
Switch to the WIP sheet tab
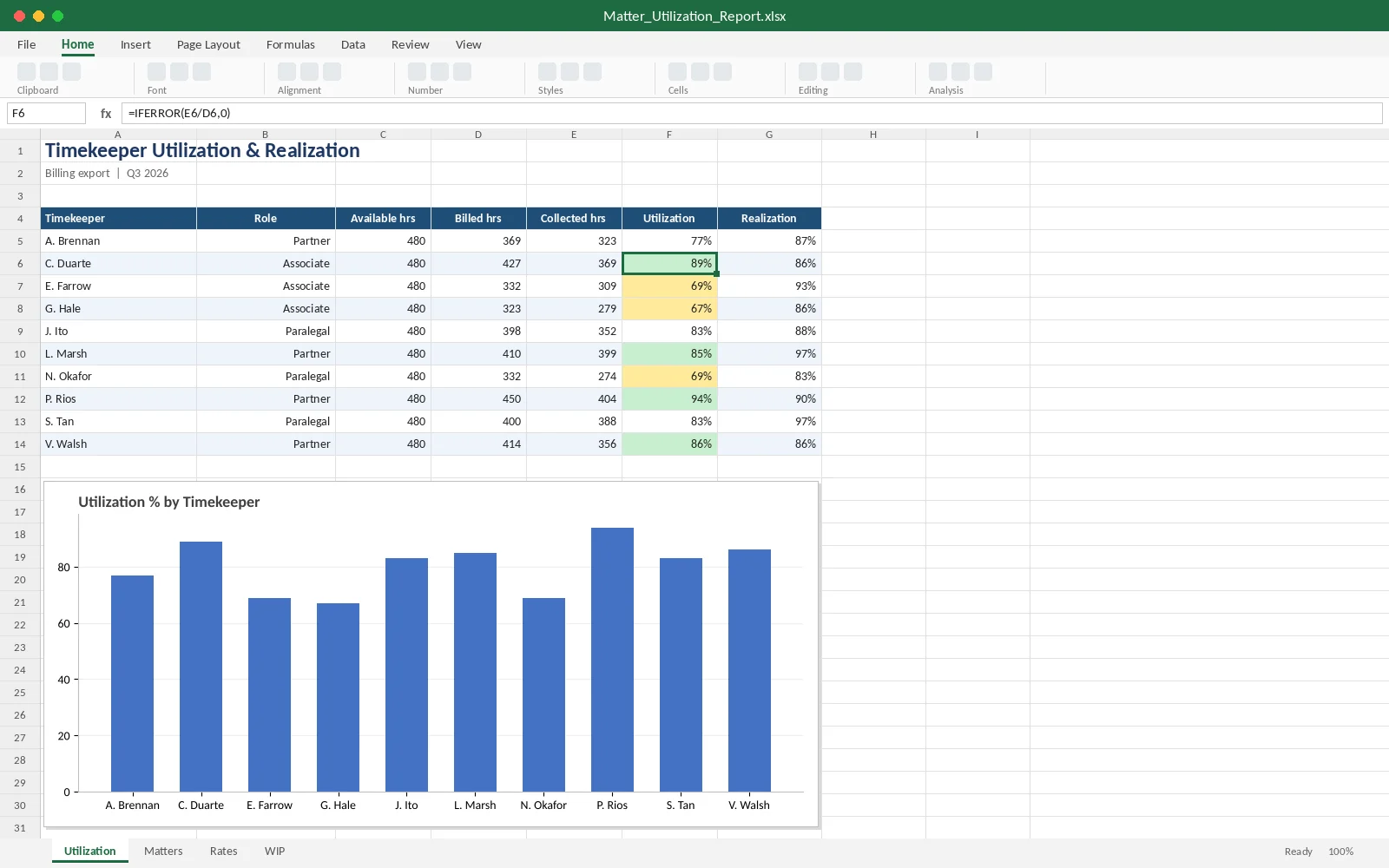[275, 851]
